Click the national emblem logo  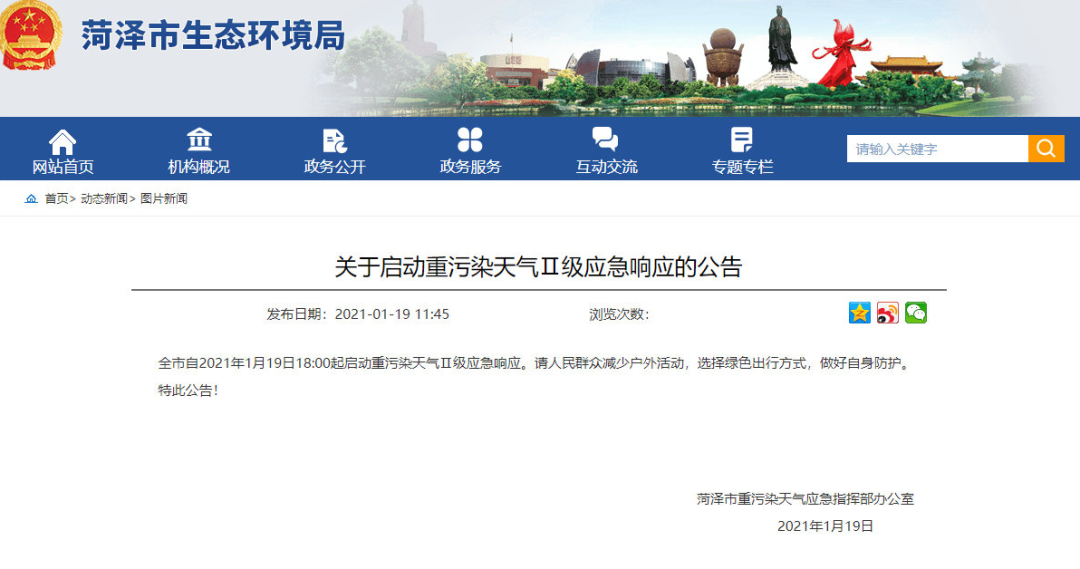[x=32, y=36]
